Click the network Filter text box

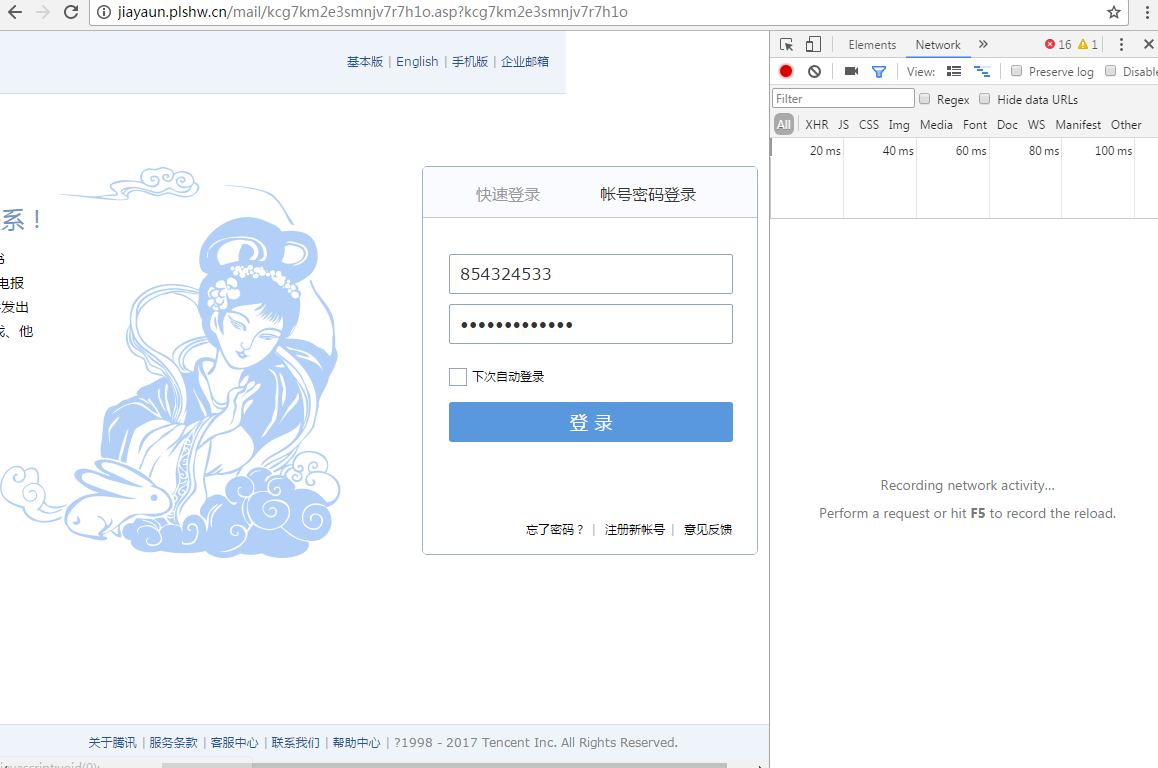(843, 99)
